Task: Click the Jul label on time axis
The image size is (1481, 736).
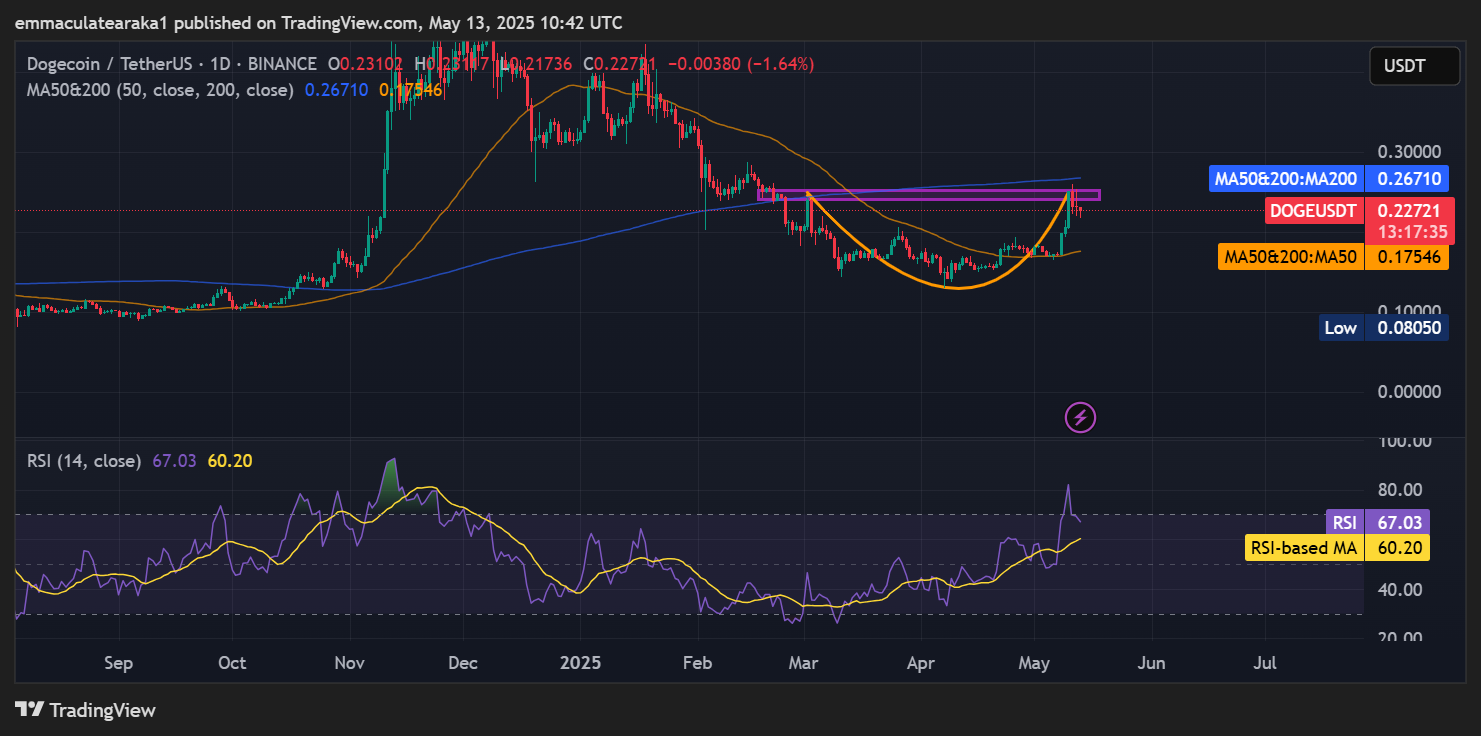Action: (1266, 662)
